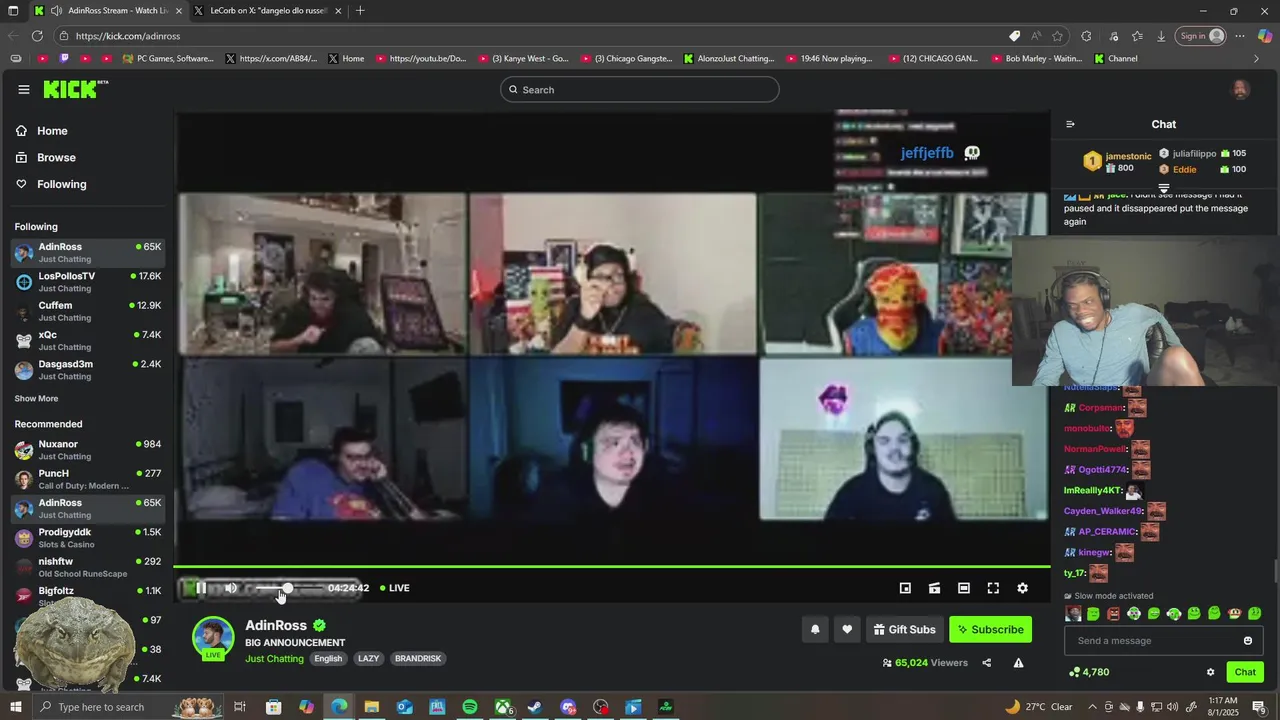This screenshot has height=720, width=1280.
Task: Open Steam from the Windows taskbar
Action: 535,707
